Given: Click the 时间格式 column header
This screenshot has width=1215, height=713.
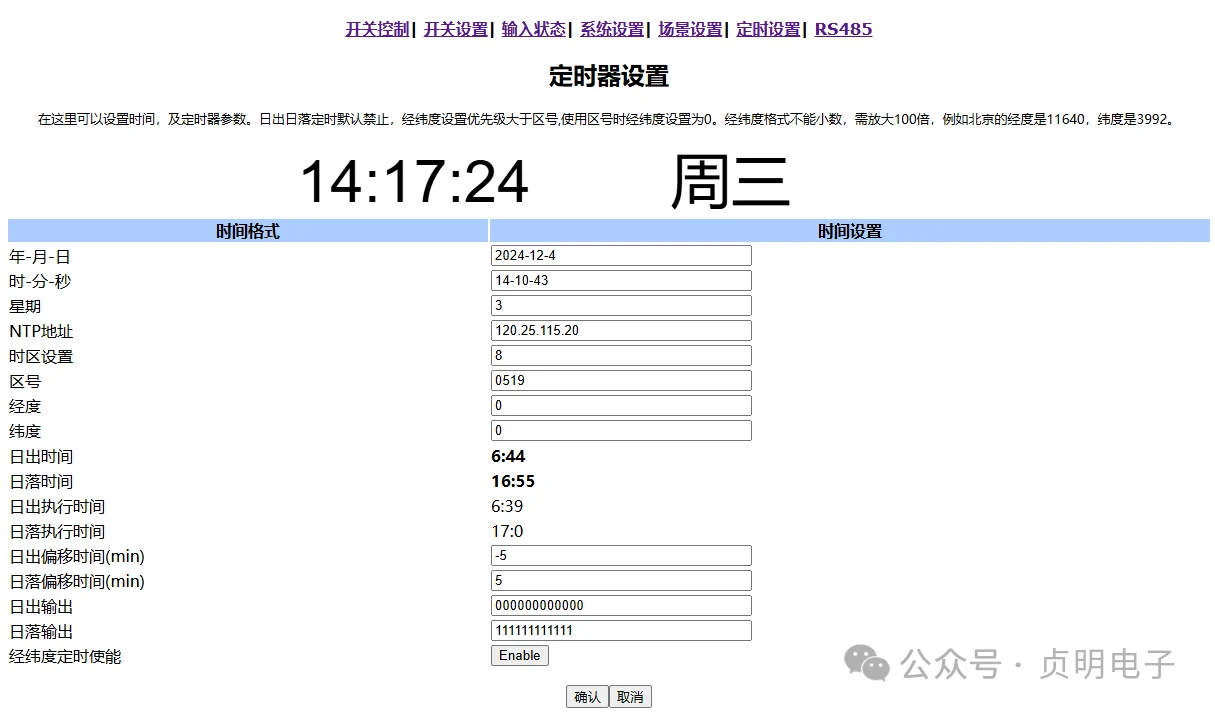Looking at the screenshot, I should [x=248, y=231].
